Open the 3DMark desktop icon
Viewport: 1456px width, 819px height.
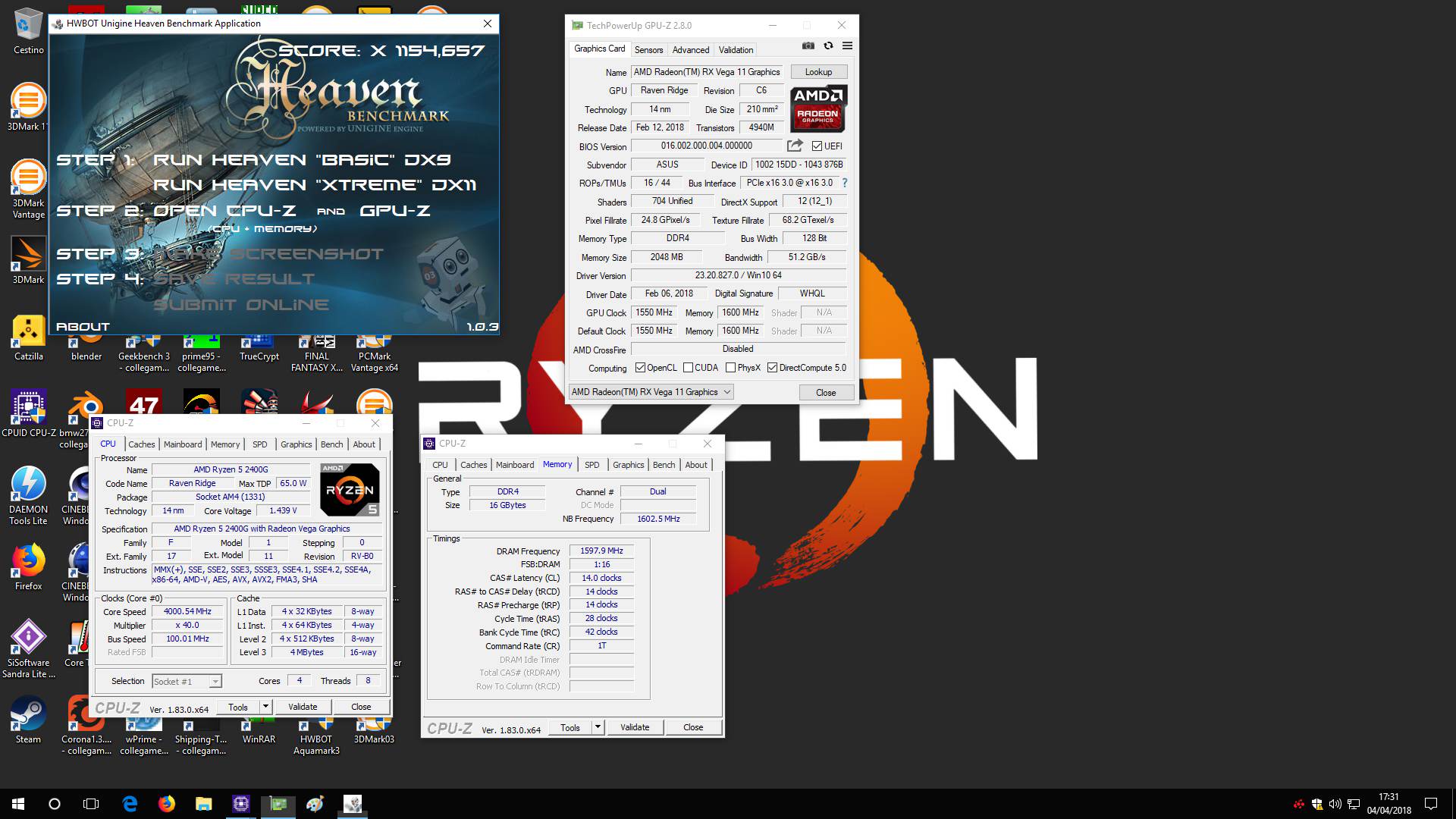pos(28,261)
